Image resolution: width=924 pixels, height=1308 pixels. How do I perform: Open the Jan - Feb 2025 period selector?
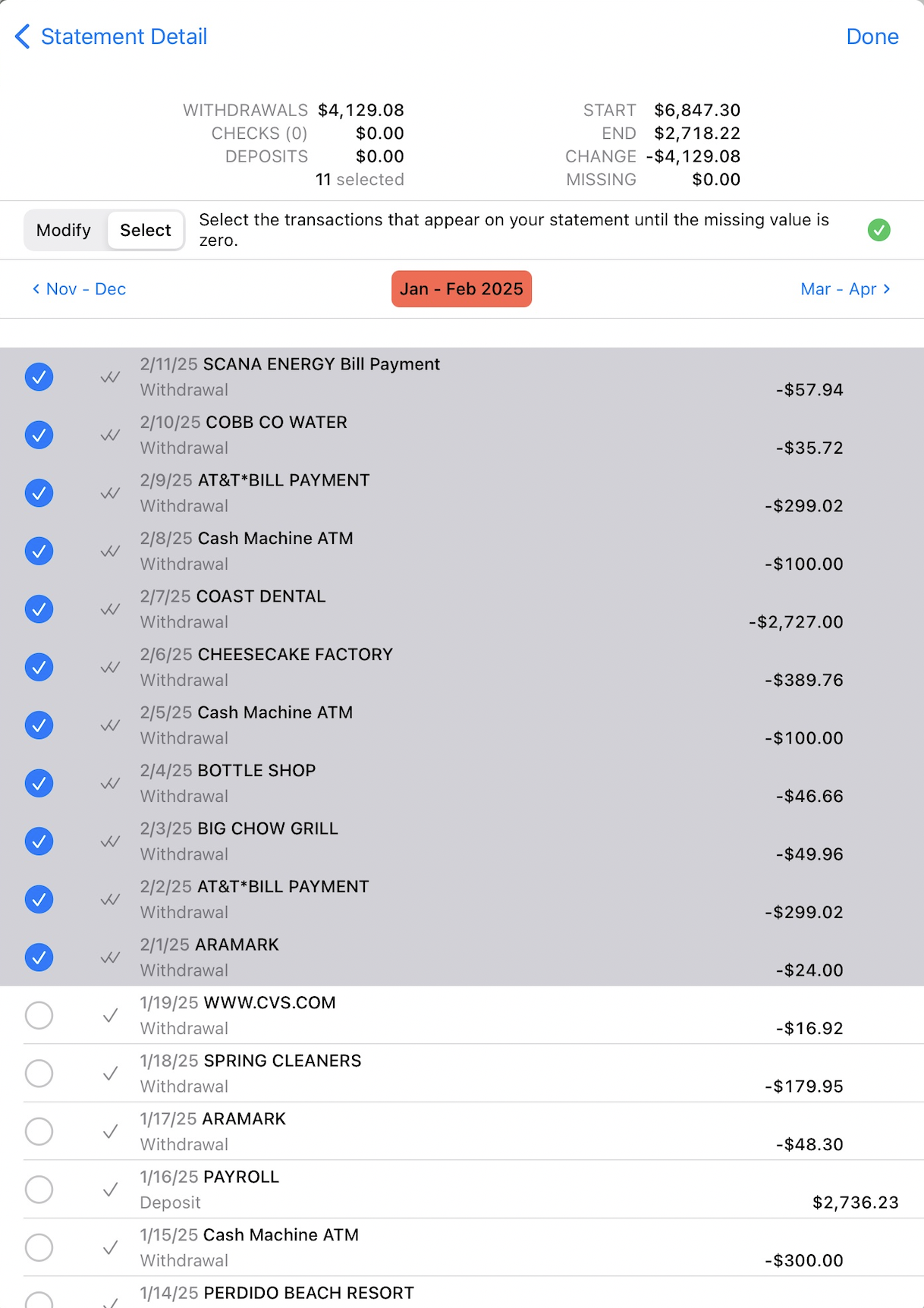click(x=461, y=289)
